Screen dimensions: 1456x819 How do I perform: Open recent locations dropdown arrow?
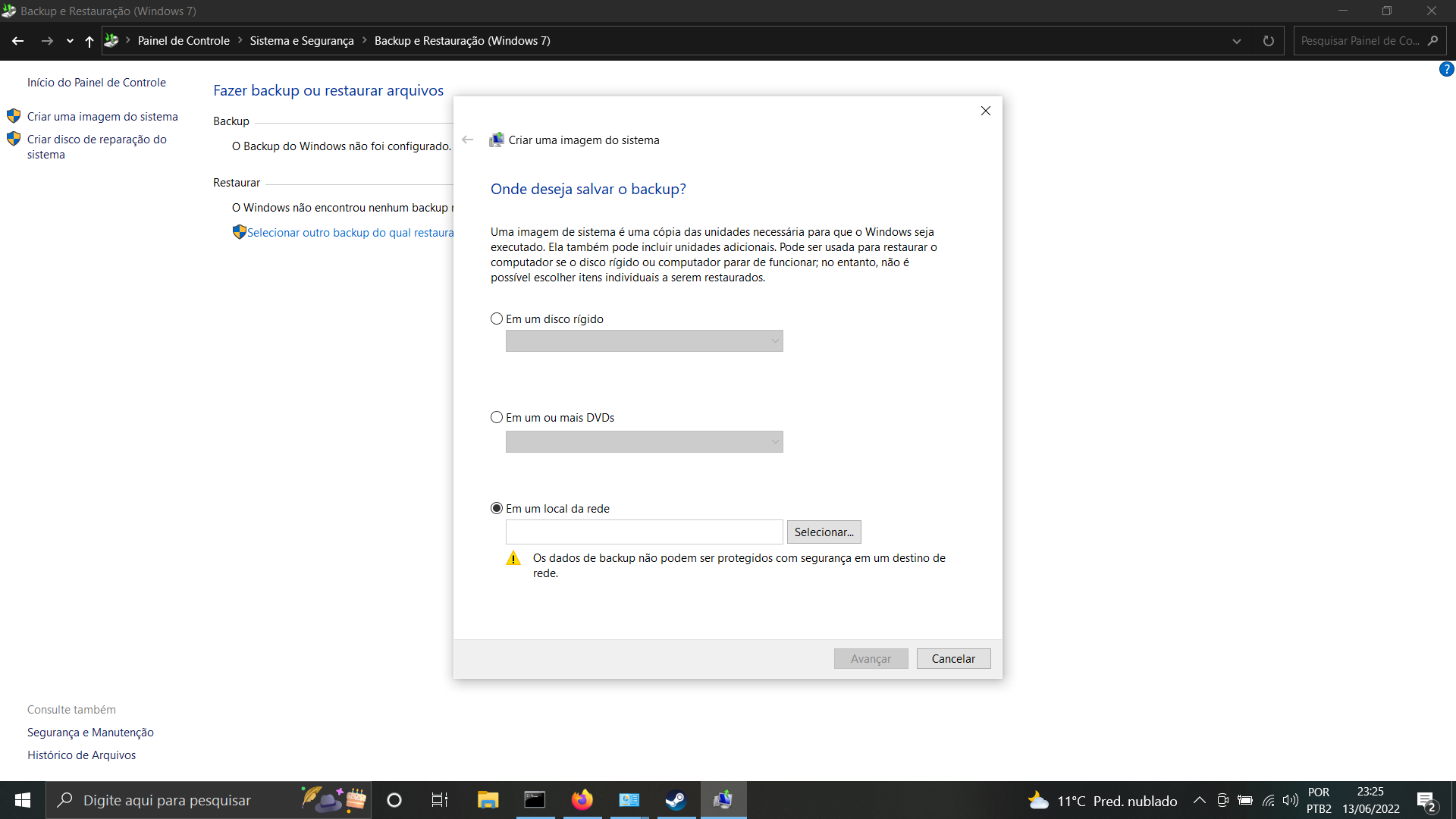click(70, 41)
